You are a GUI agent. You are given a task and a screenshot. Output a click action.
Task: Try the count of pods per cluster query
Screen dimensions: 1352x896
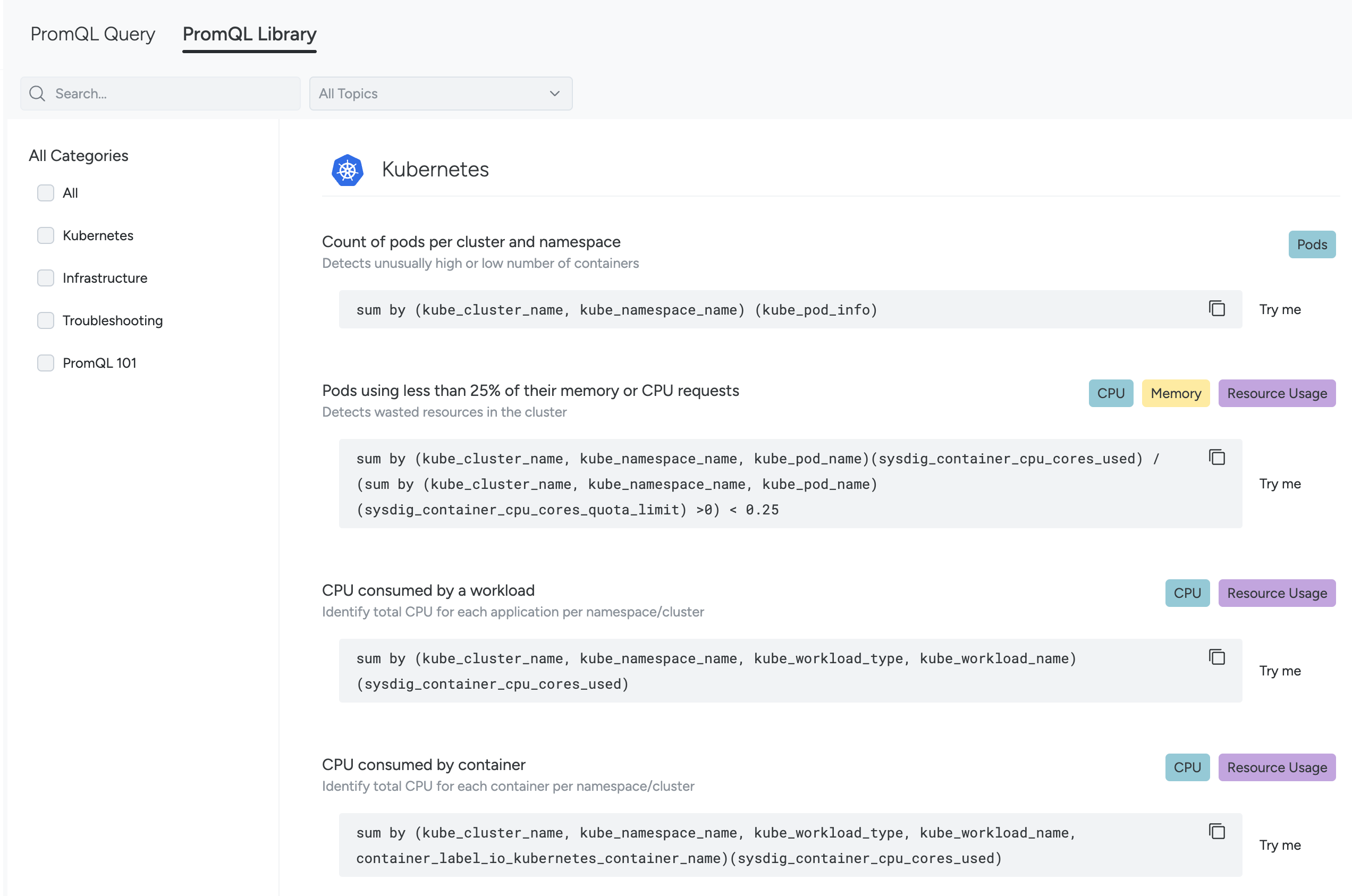[1279, 310]
